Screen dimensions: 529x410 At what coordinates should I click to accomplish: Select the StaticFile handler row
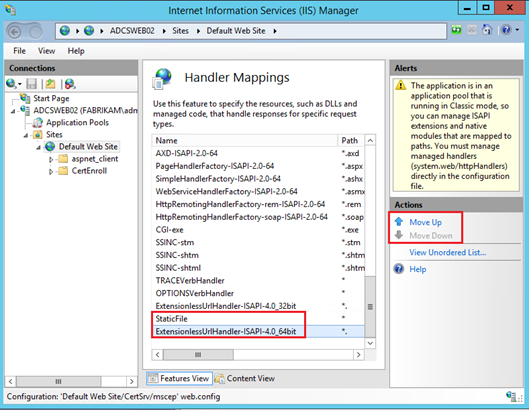[x=258, y=319]
